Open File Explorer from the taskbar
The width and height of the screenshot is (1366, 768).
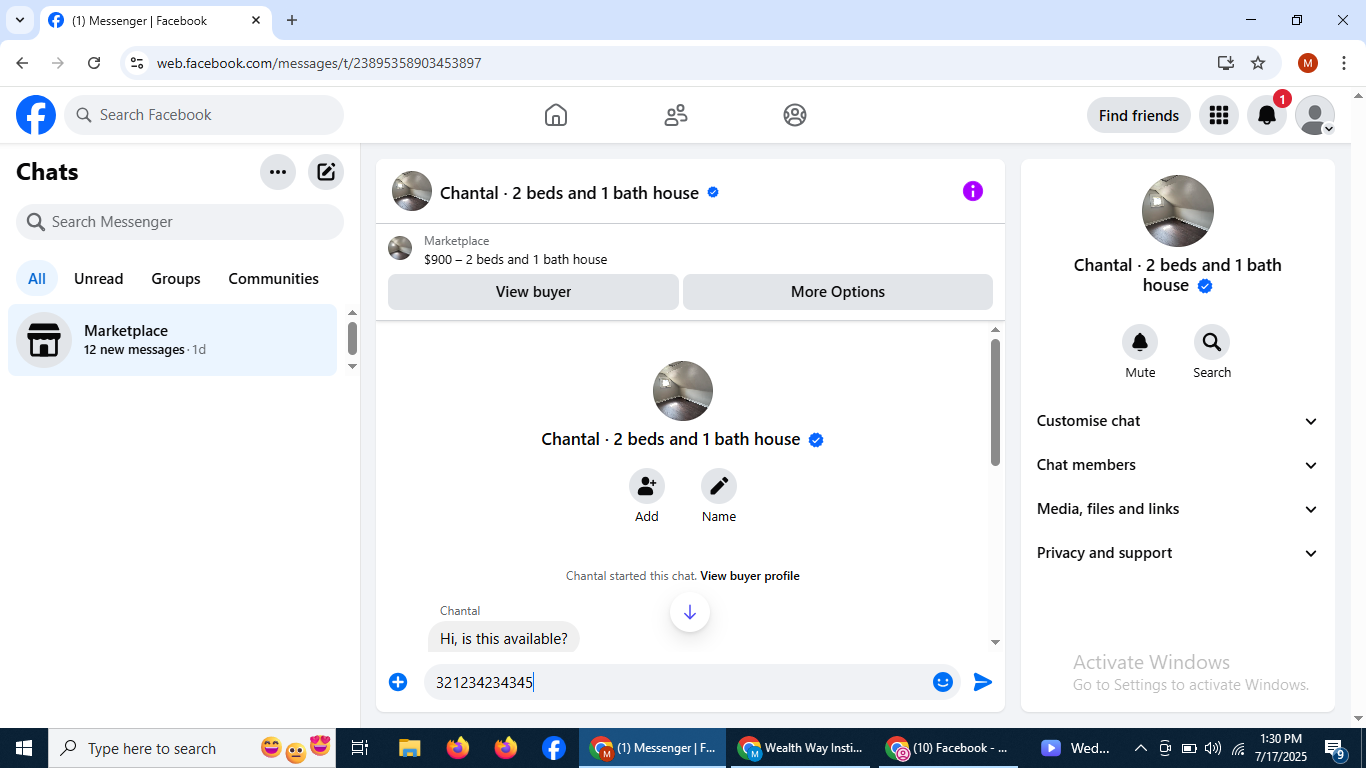(x=409, y=748)
